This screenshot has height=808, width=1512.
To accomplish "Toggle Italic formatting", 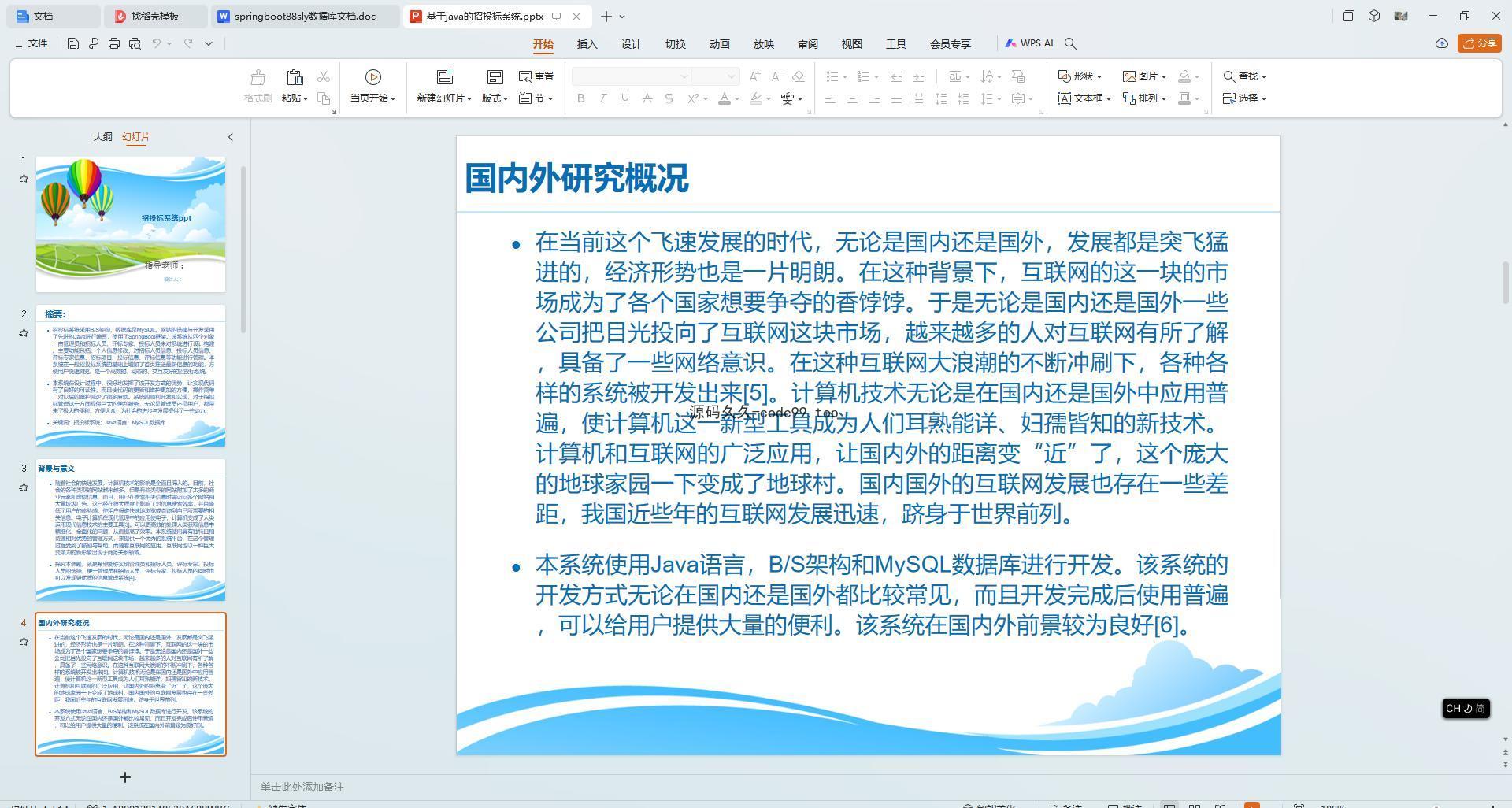I will [x=602, y=98].
